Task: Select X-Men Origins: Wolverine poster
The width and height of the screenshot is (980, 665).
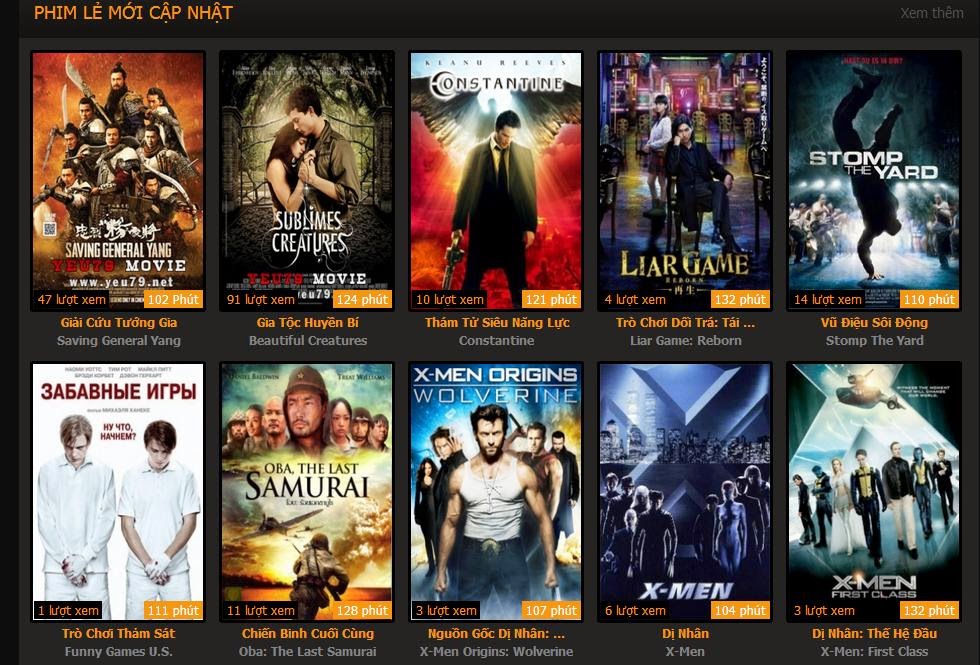Action: click(x=496, y=491)
